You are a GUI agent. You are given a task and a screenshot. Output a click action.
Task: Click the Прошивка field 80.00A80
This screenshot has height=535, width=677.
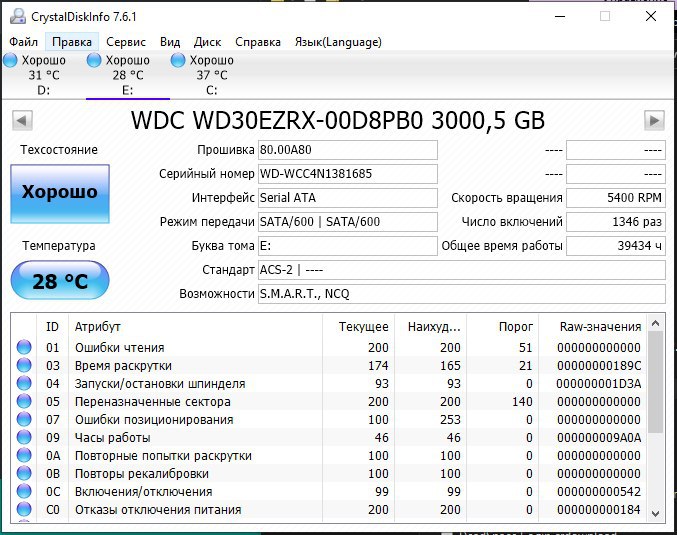348,150
